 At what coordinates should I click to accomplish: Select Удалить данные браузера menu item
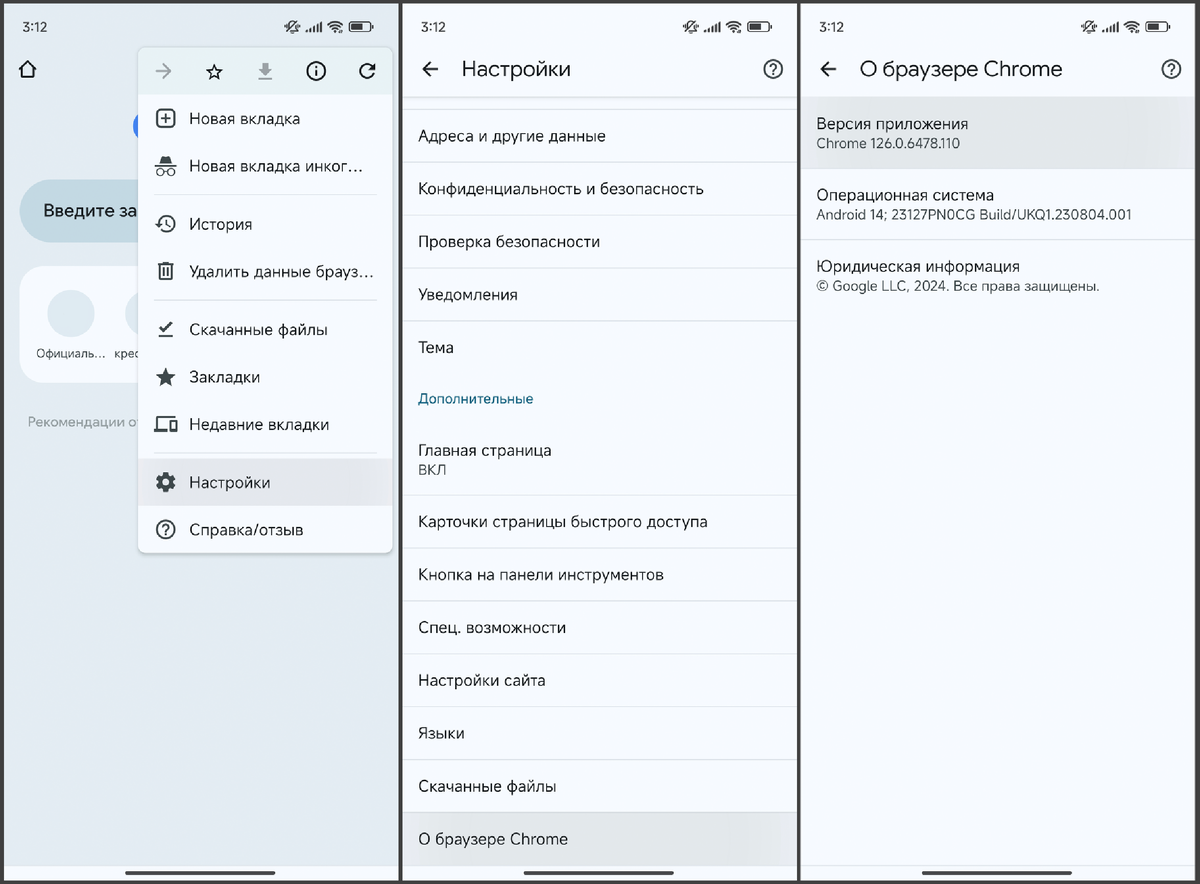coord(265,271)
